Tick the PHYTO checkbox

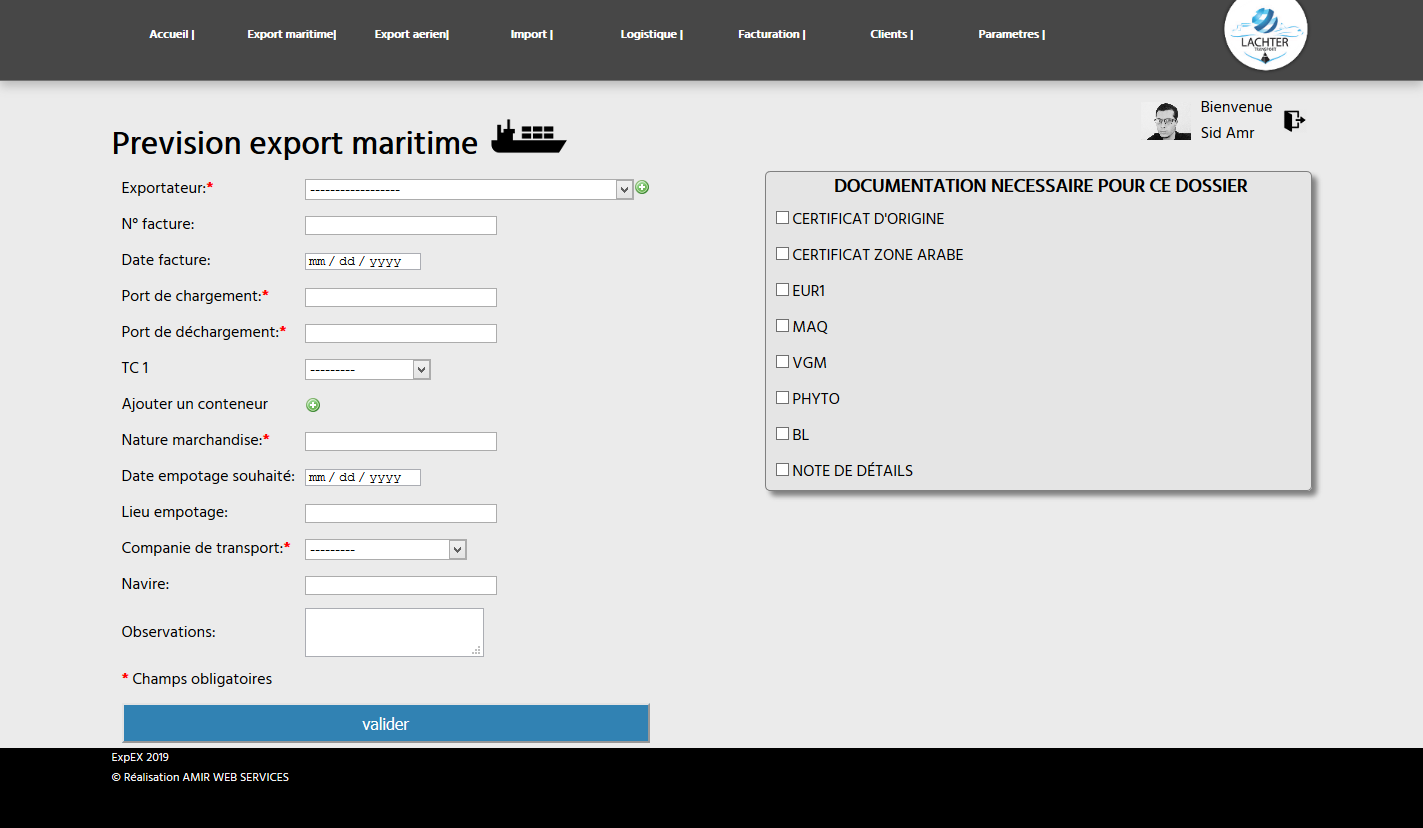782,398
